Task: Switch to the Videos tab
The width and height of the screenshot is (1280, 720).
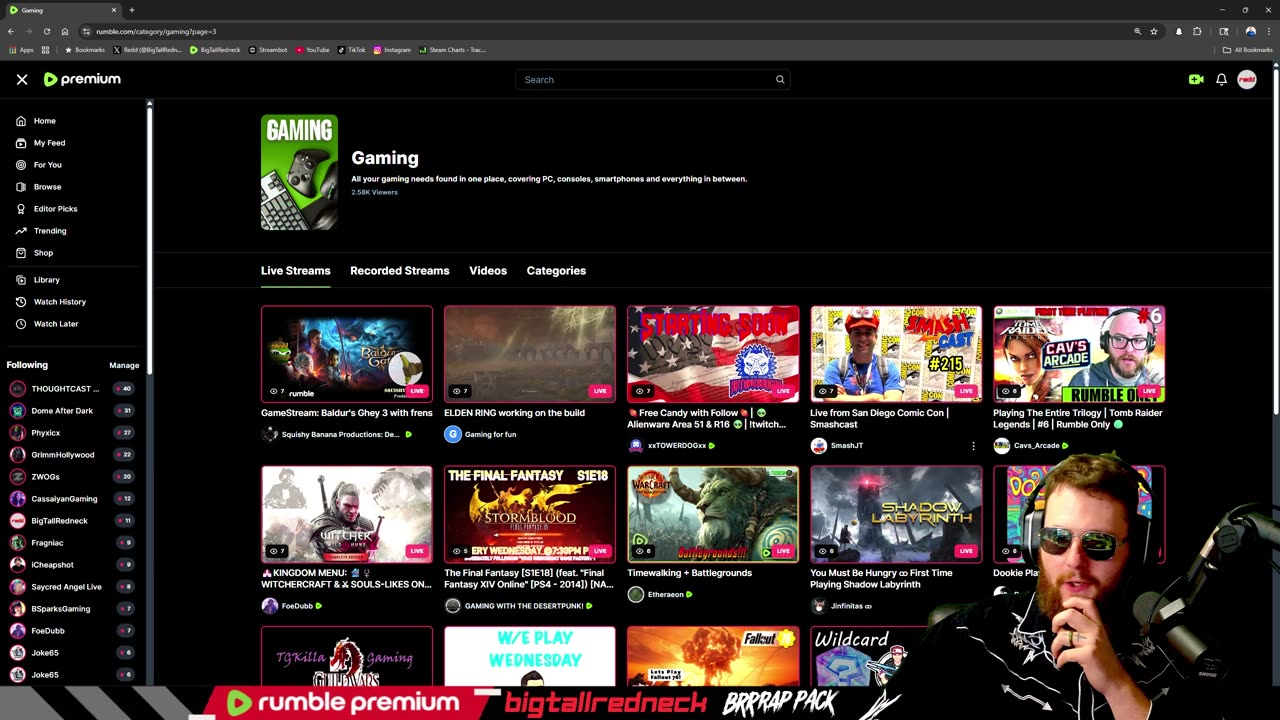Action: coord(488,271)
